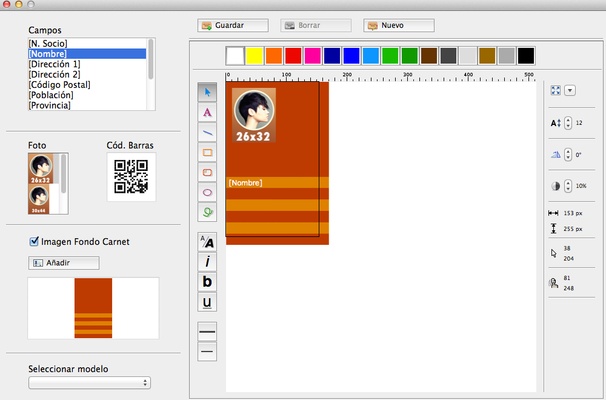Click the rotation angle stepper
Viewport: 606px width, 400px height.
coord(568,155)
